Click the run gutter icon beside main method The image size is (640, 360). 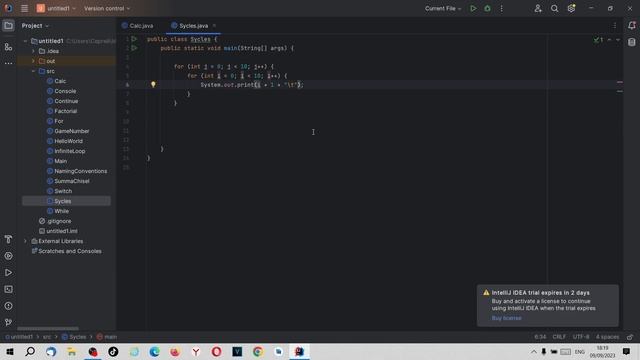tap(134, 48)
